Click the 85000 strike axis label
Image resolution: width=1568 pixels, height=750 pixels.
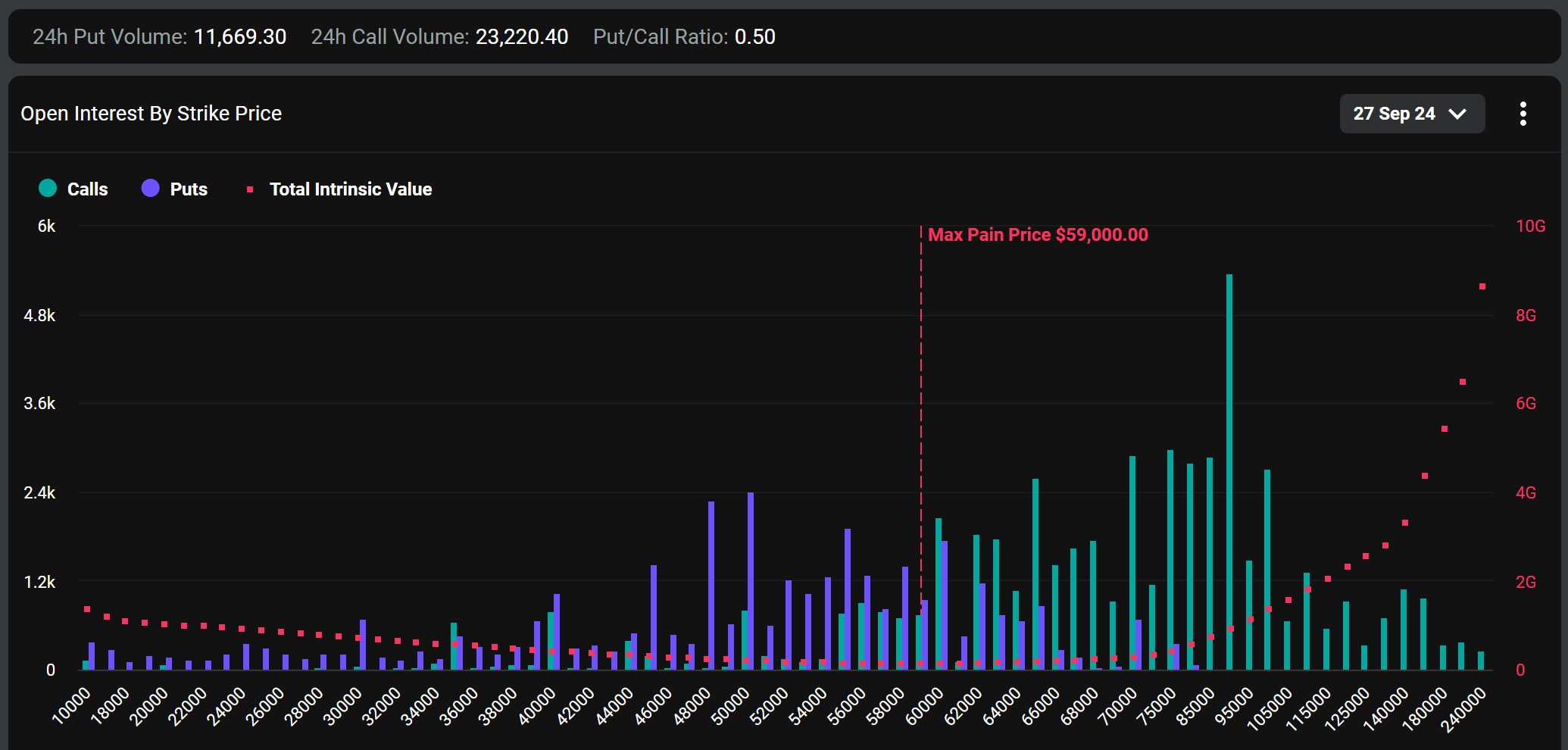click(x=1195, y=706)
